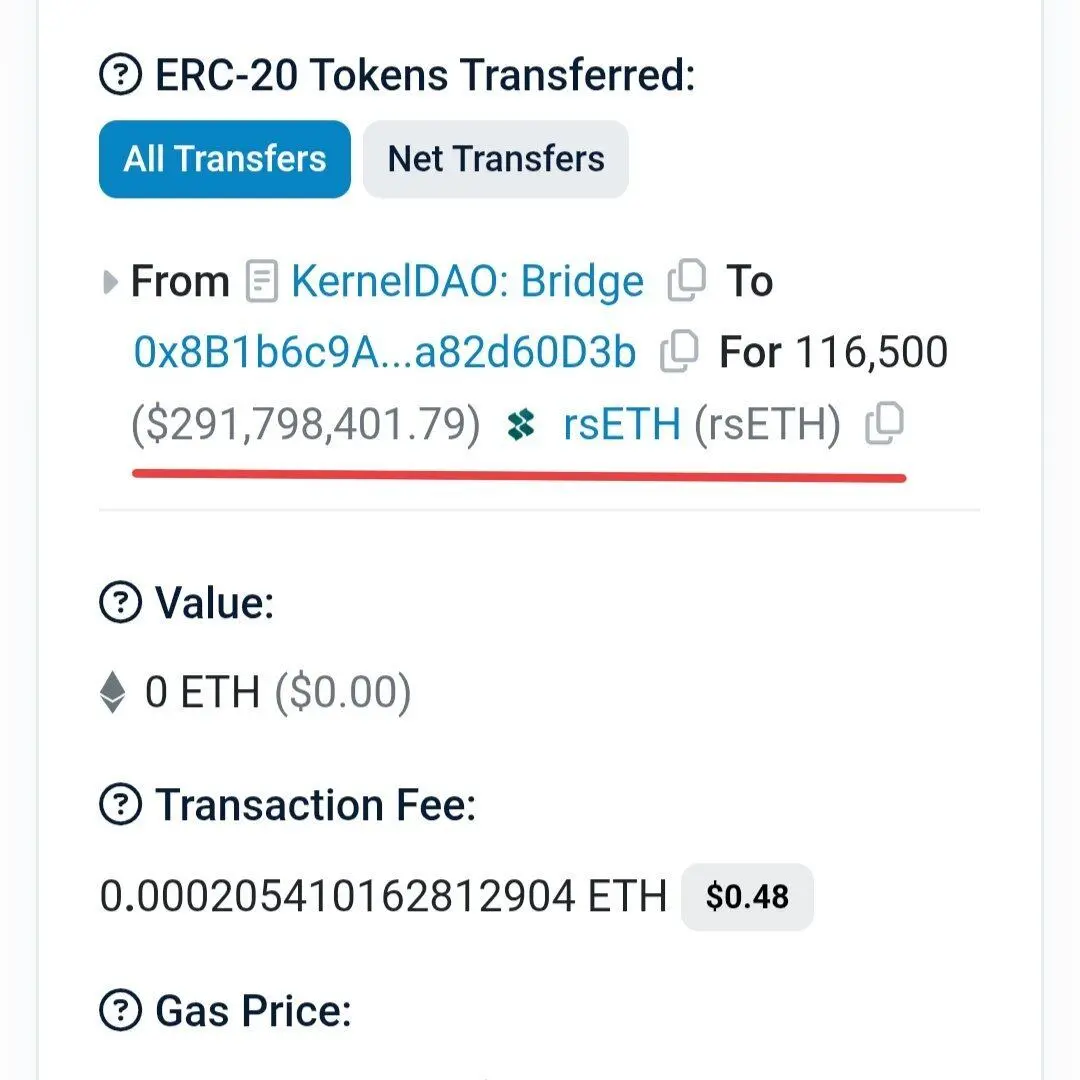Click the Ethereum diamond icon near 0 ETH
This screenshot has width=1080, height=1080.
tap(113, 692)
